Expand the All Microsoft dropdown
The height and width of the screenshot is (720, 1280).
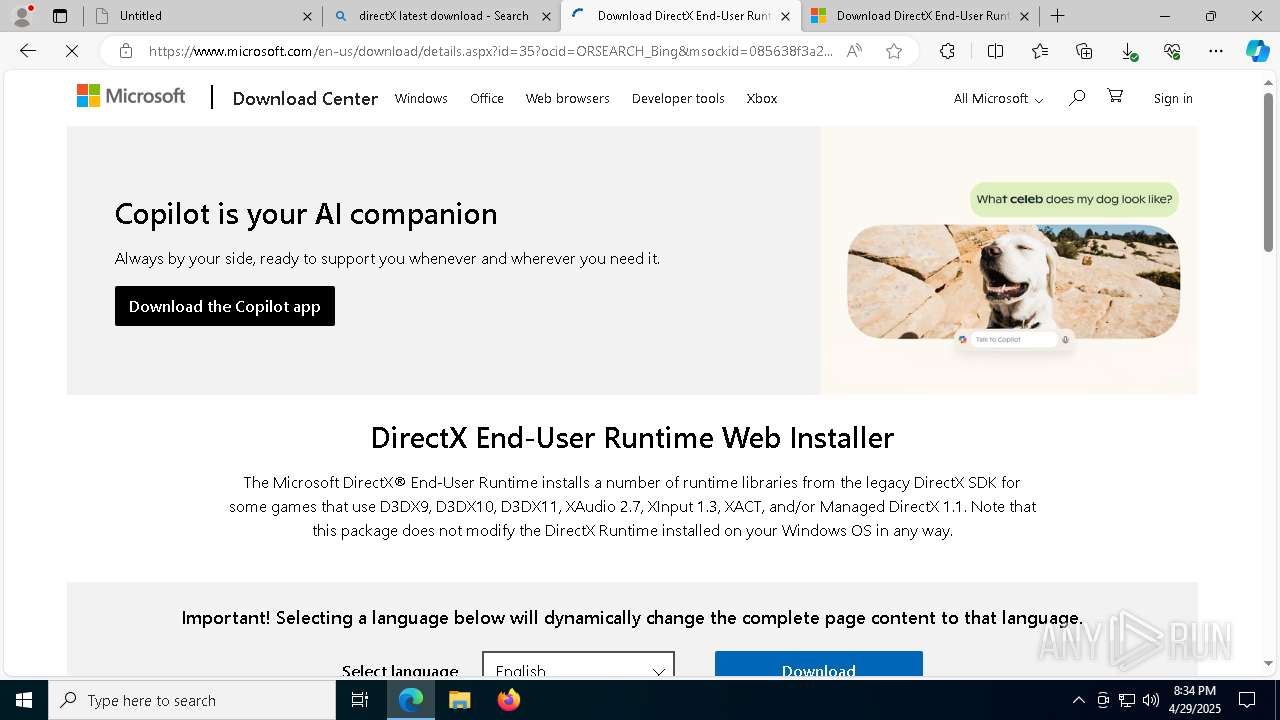point(998,98)
